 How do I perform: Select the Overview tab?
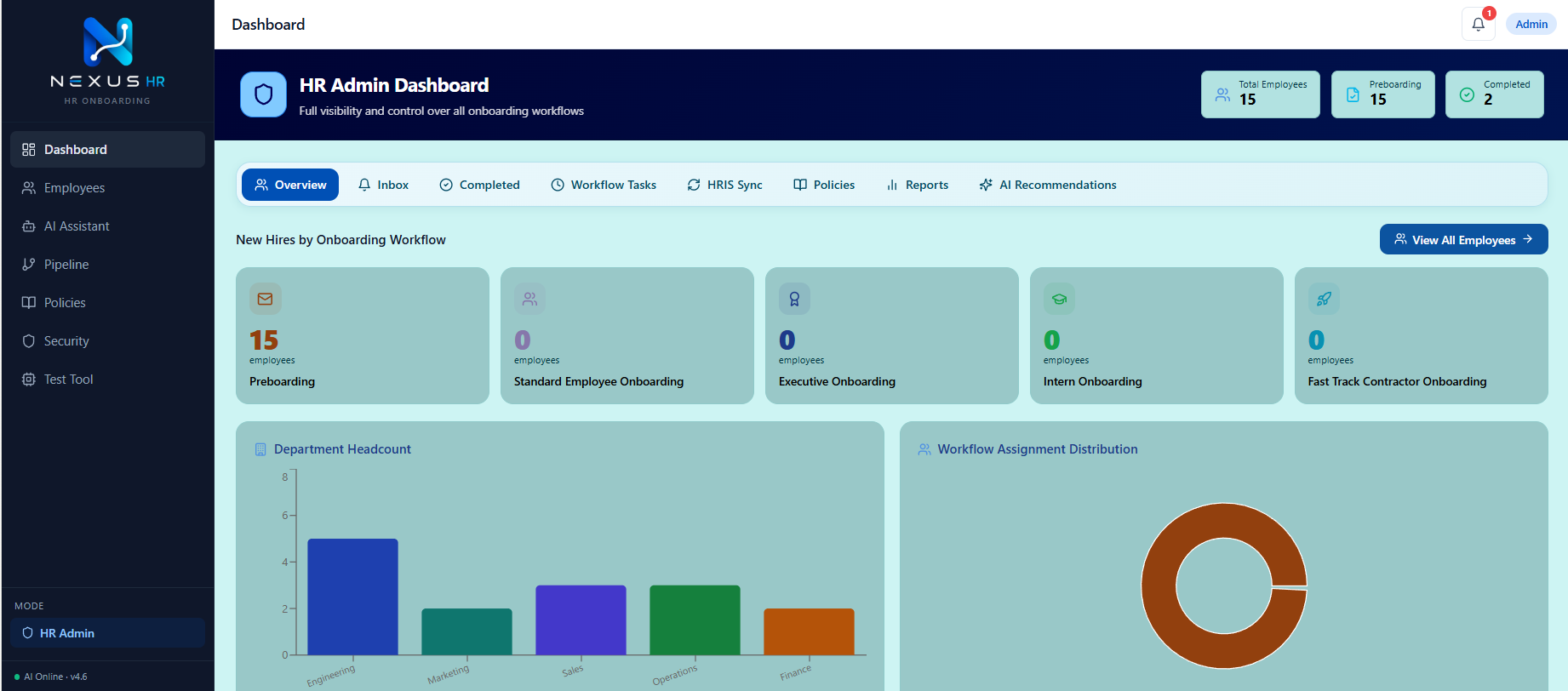click(x=290, y=185)
